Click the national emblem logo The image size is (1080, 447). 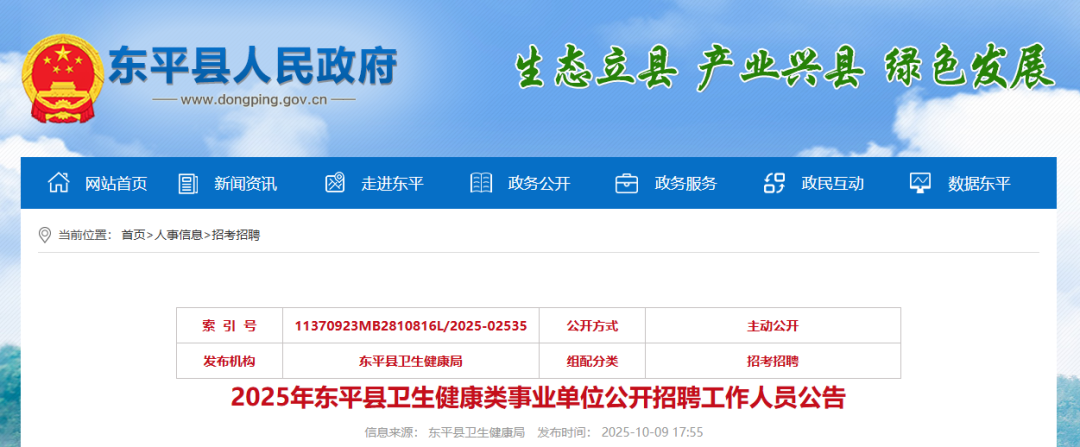63,77
